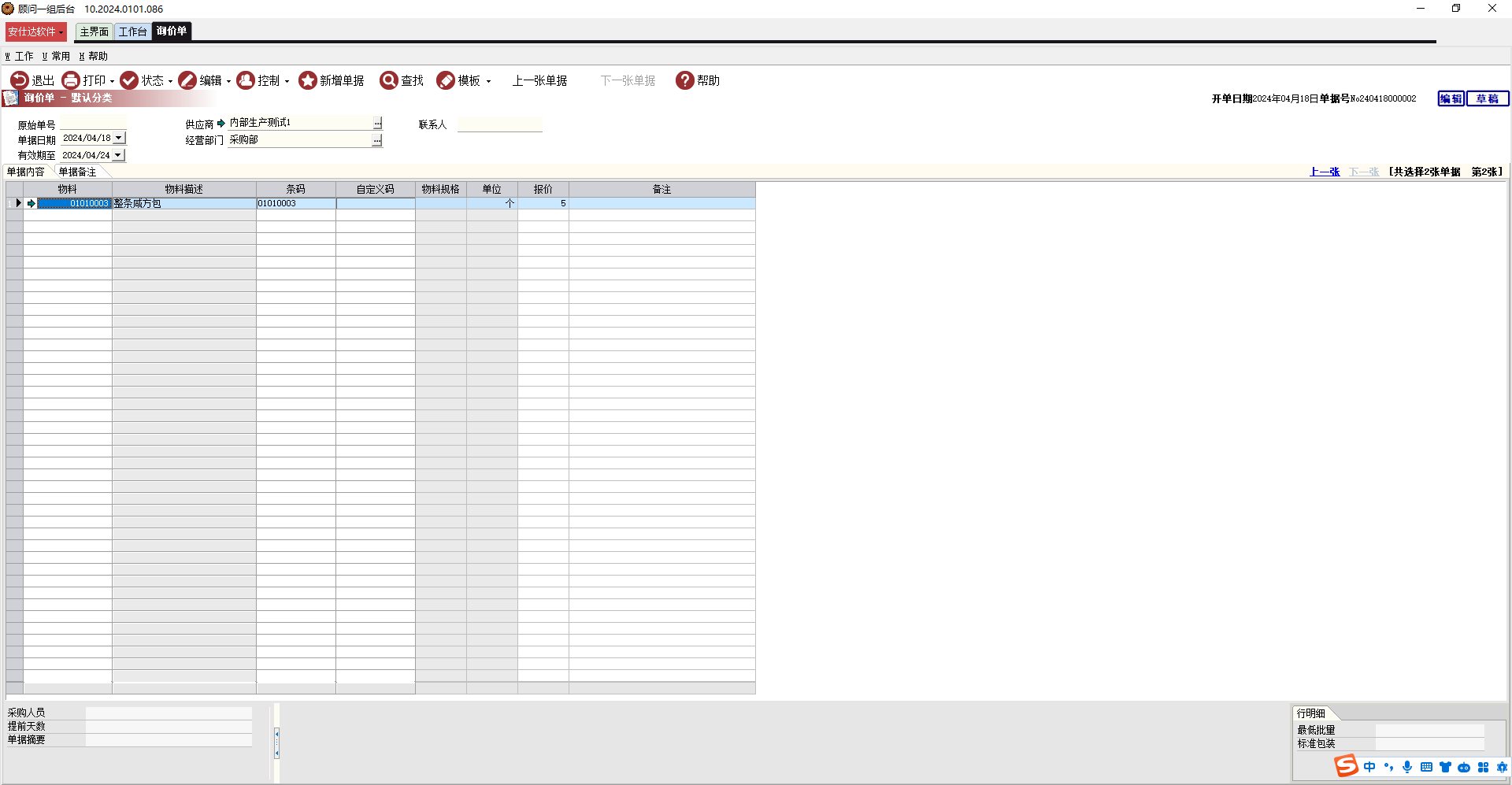Click the blue splitter handle left of the bottom panel
1512x785 pixels.
point(276,742)
